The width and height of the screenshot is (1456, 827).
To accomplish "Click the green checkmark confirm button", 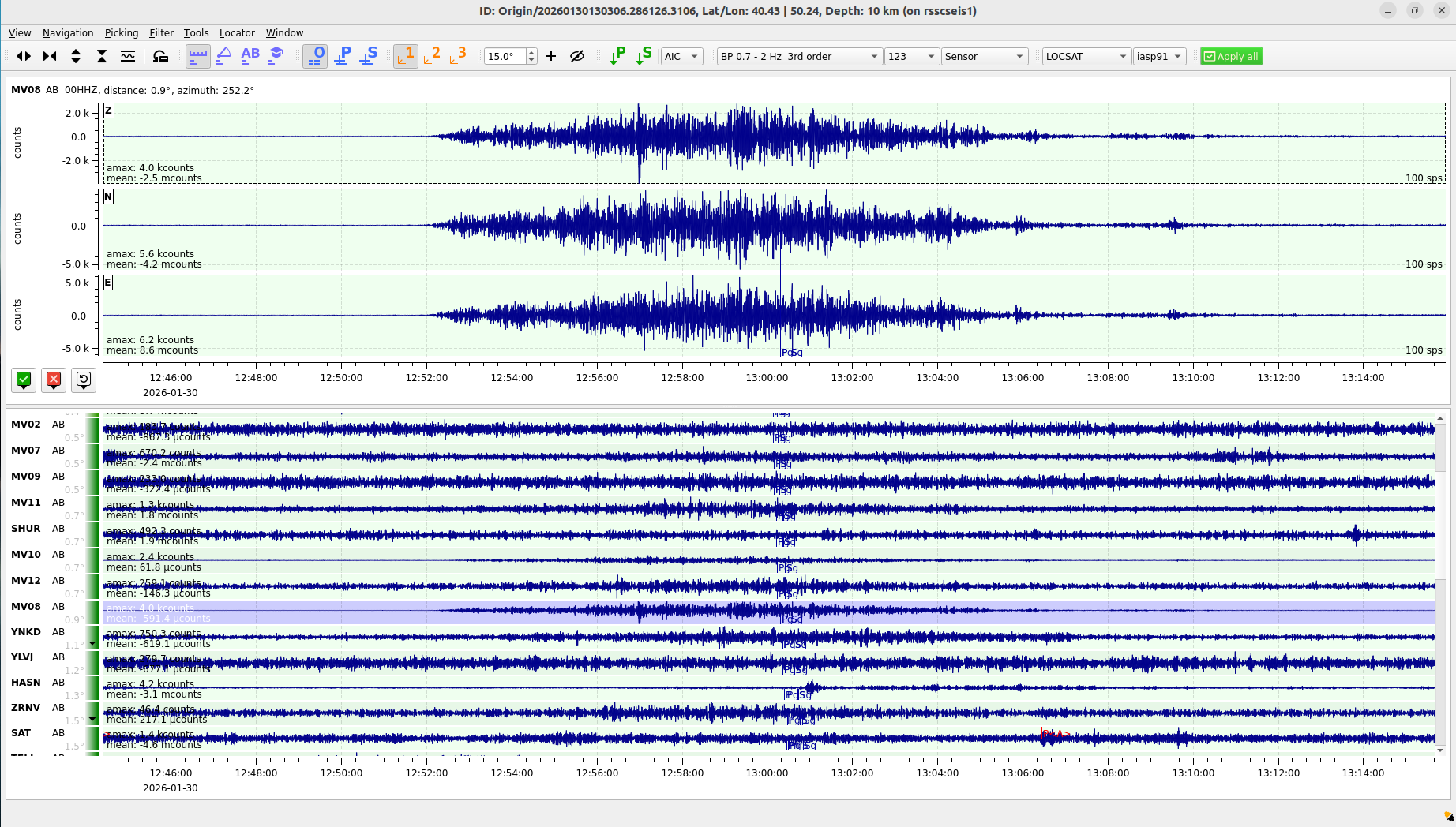I will [24, 380].
